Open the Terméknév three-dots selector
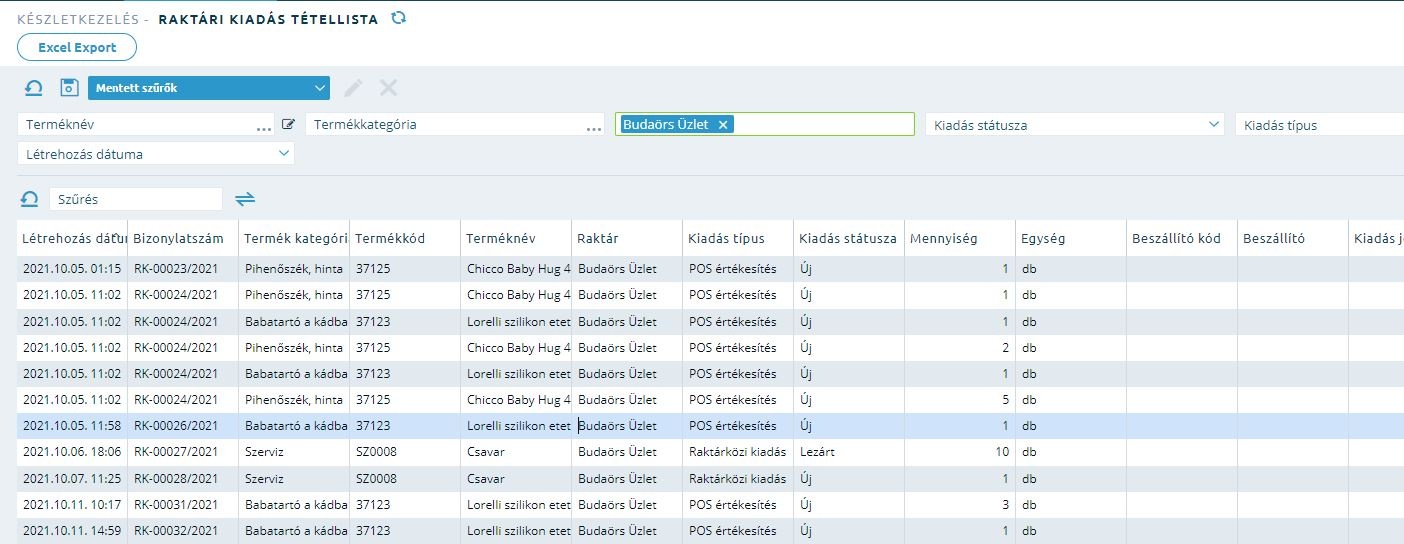 tap(264, 127)
